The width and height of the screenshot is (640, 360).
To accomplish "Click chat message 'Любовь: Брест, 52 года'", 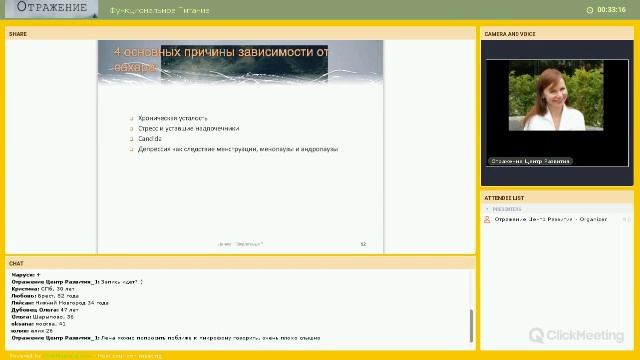I will [45, 296].
